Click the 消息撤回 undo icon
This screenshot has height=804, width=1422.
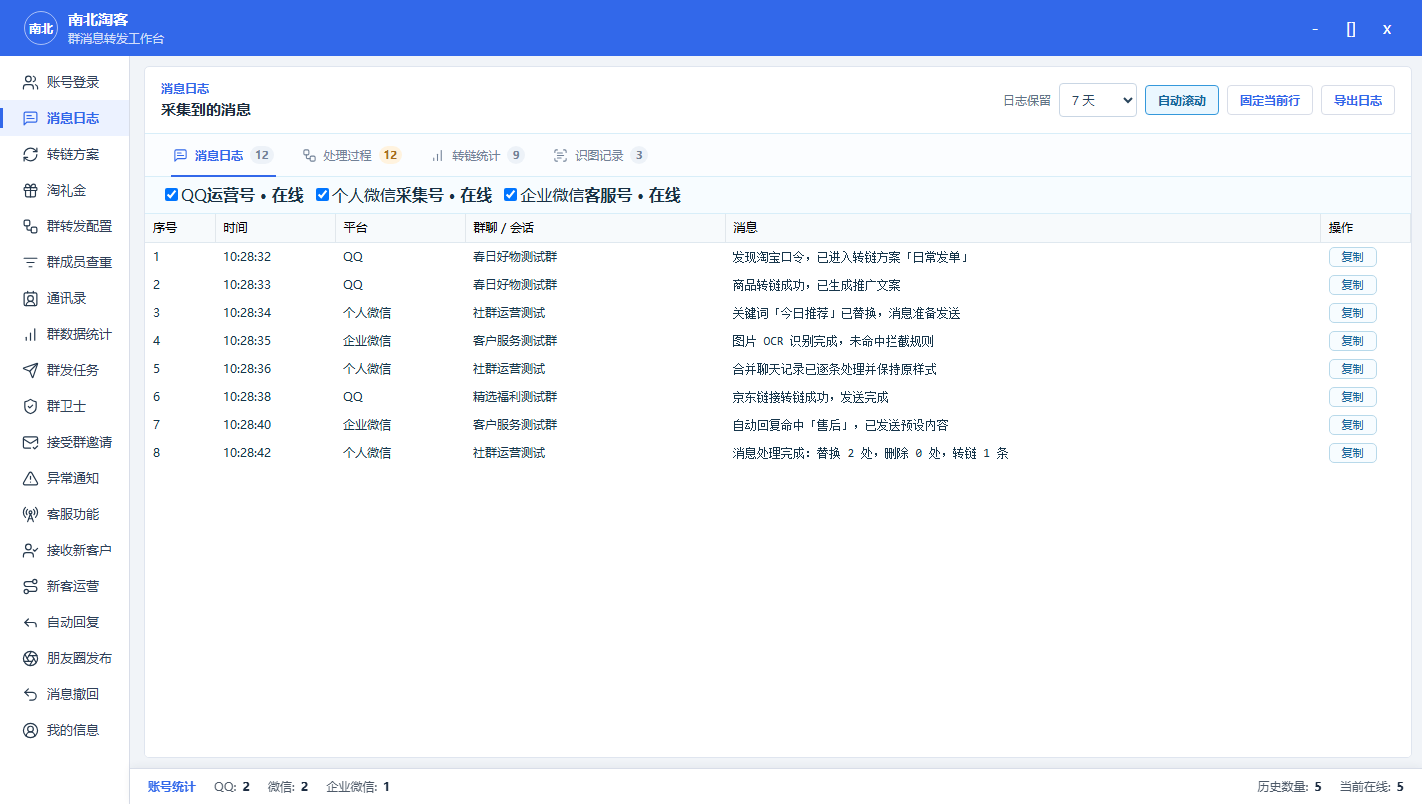pos(30,694)
